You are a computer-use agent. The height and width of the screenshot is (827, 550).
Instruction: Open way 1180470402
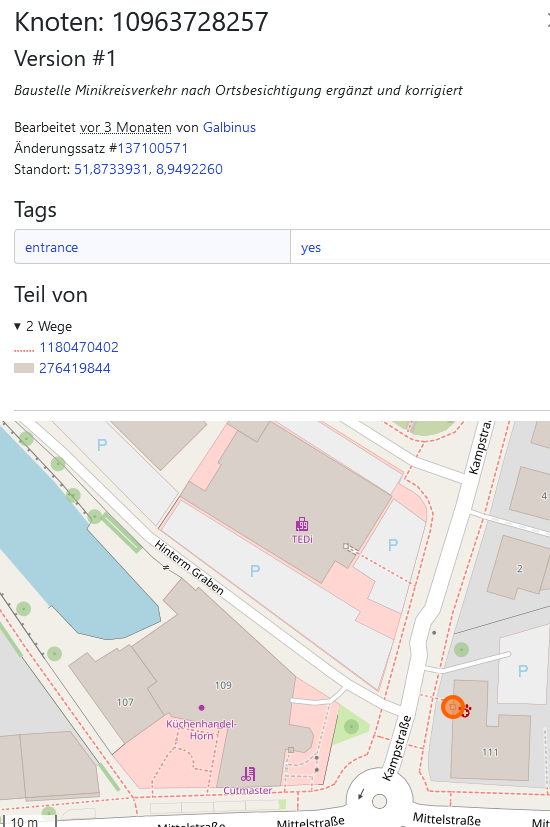79,347
